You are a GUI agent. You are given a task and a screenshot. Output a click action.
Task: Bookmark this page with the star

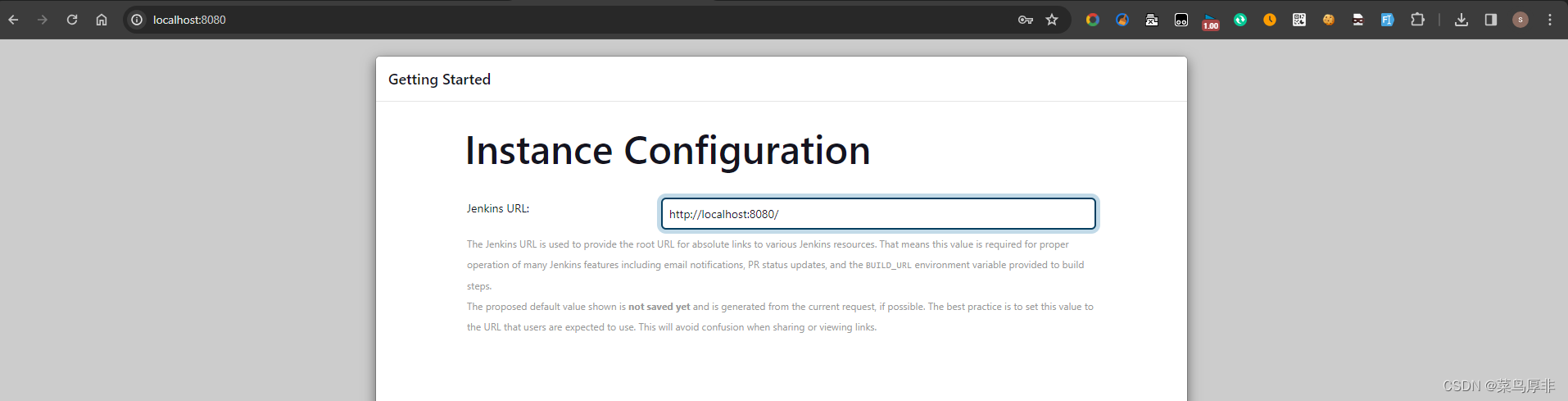pyautogui.click(x=1052, y=20)
